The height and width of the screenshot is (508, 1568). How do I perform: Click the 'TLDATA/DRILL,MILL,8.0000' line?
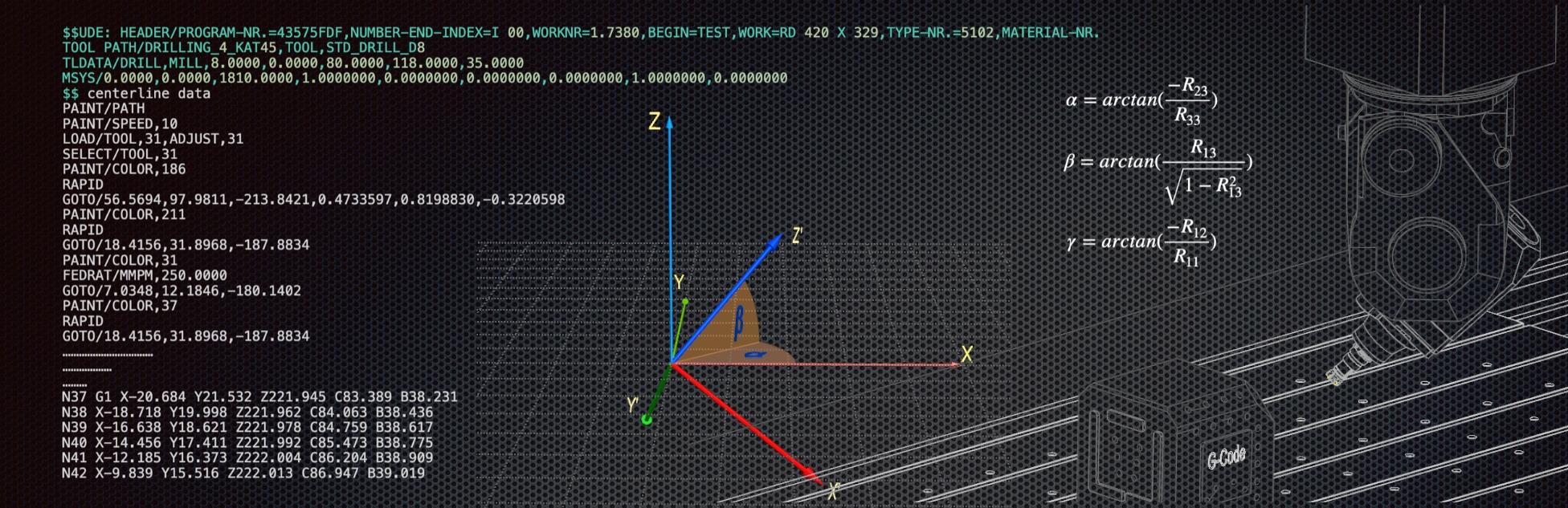pos(292,63)
